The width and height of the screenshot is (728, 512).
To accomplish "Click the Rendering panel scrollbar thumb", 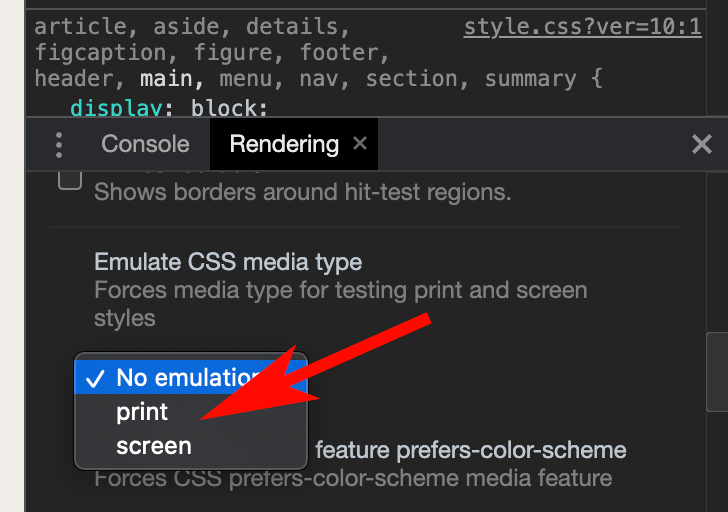I will pyautogui.click(x=717, y=372).
